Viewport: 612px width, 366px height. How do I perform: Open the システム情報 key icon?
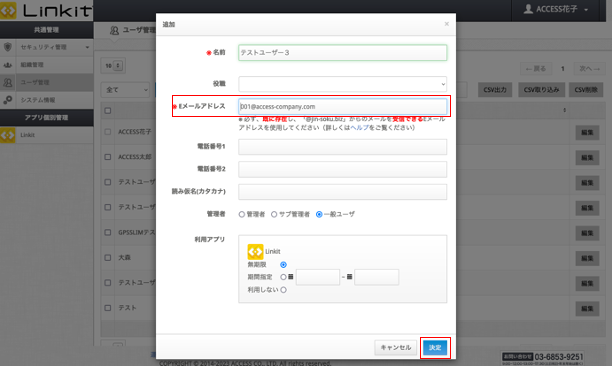(7, 100)
